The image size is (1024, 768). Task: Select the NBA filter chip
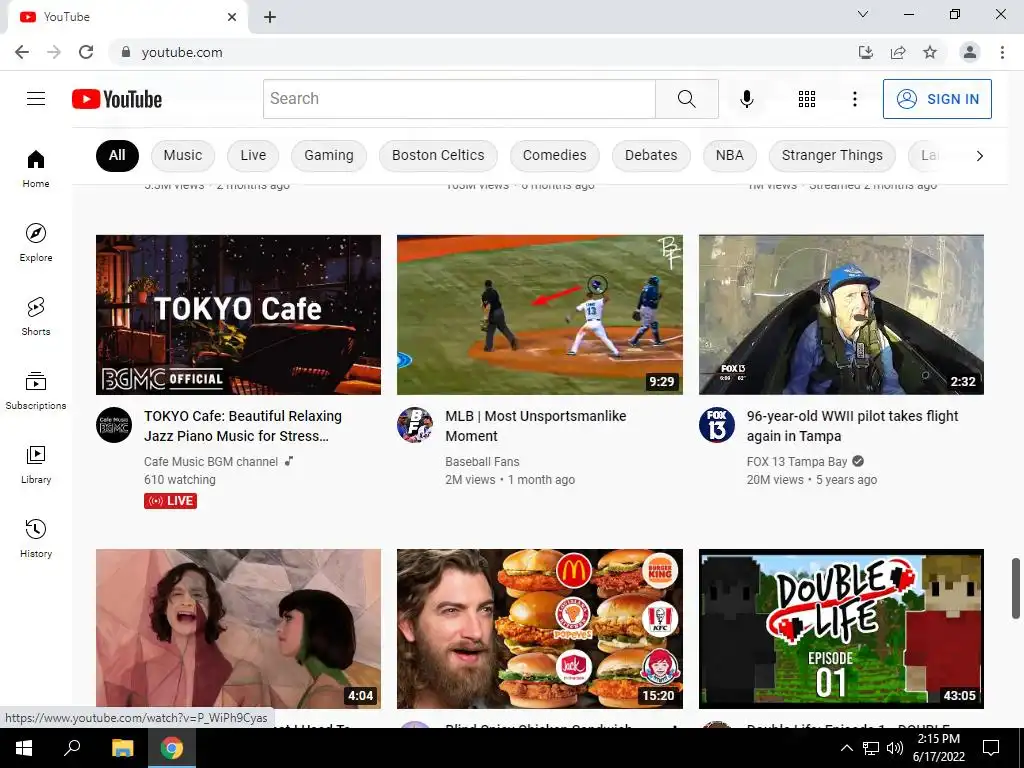click(729, 155)
